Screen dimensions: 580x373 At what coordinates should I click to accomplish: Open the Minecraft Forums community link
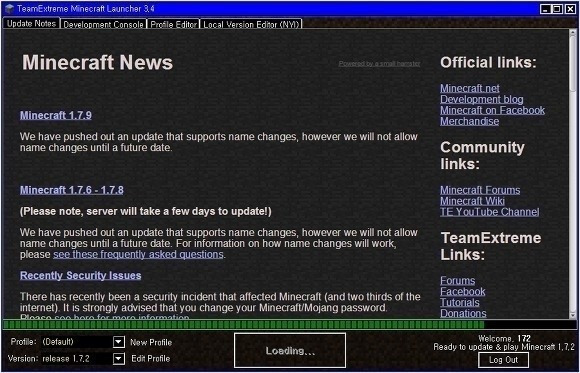(x=480, y=190)
